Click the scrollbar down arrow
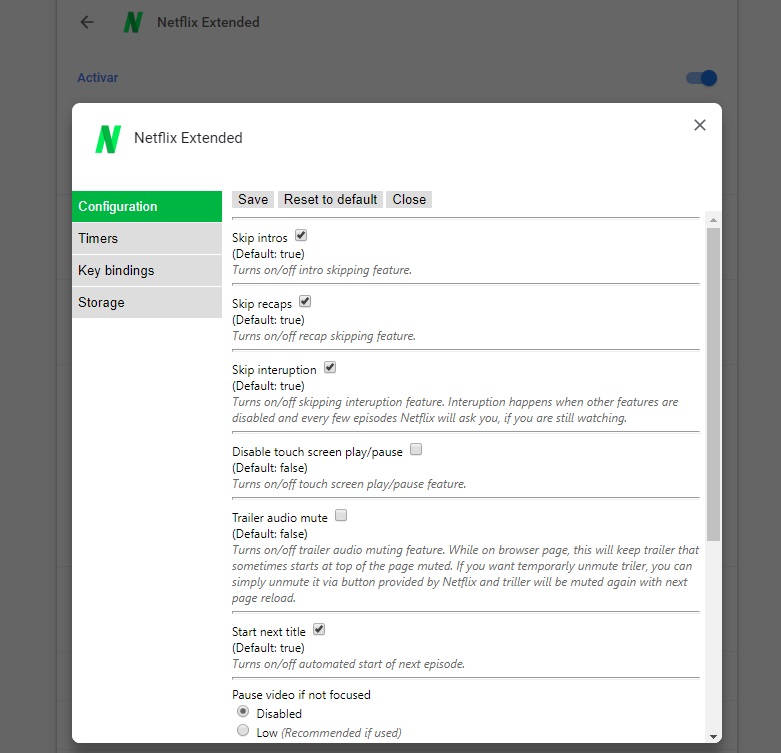The width and height of the screenshot is (781, 753). [713, 737]
